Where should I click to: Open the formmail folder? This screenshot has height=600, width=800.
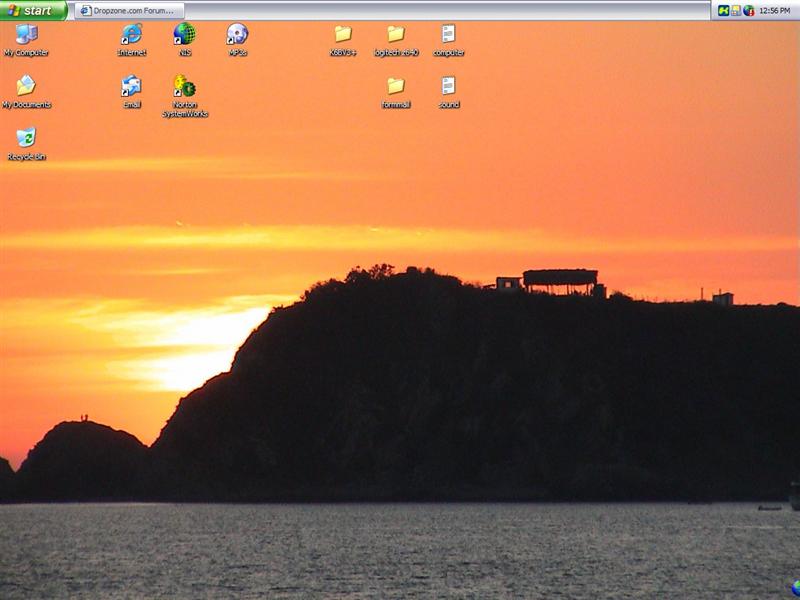pos(396,87)
